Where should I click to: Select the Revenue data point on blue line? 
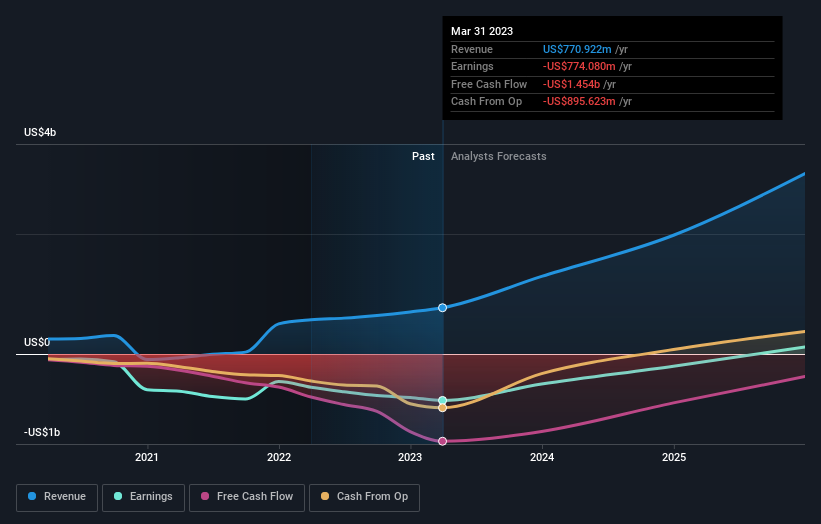pyautogui.click(x=442, y=308)
